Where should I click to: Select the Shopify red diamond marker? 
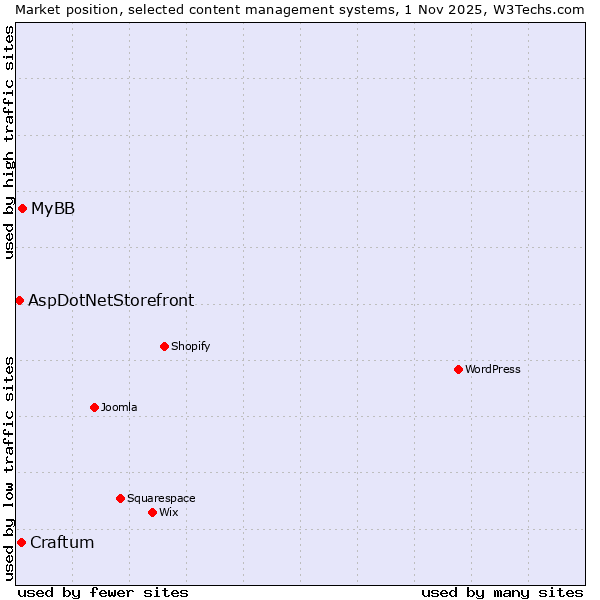[x=164, y=346]
